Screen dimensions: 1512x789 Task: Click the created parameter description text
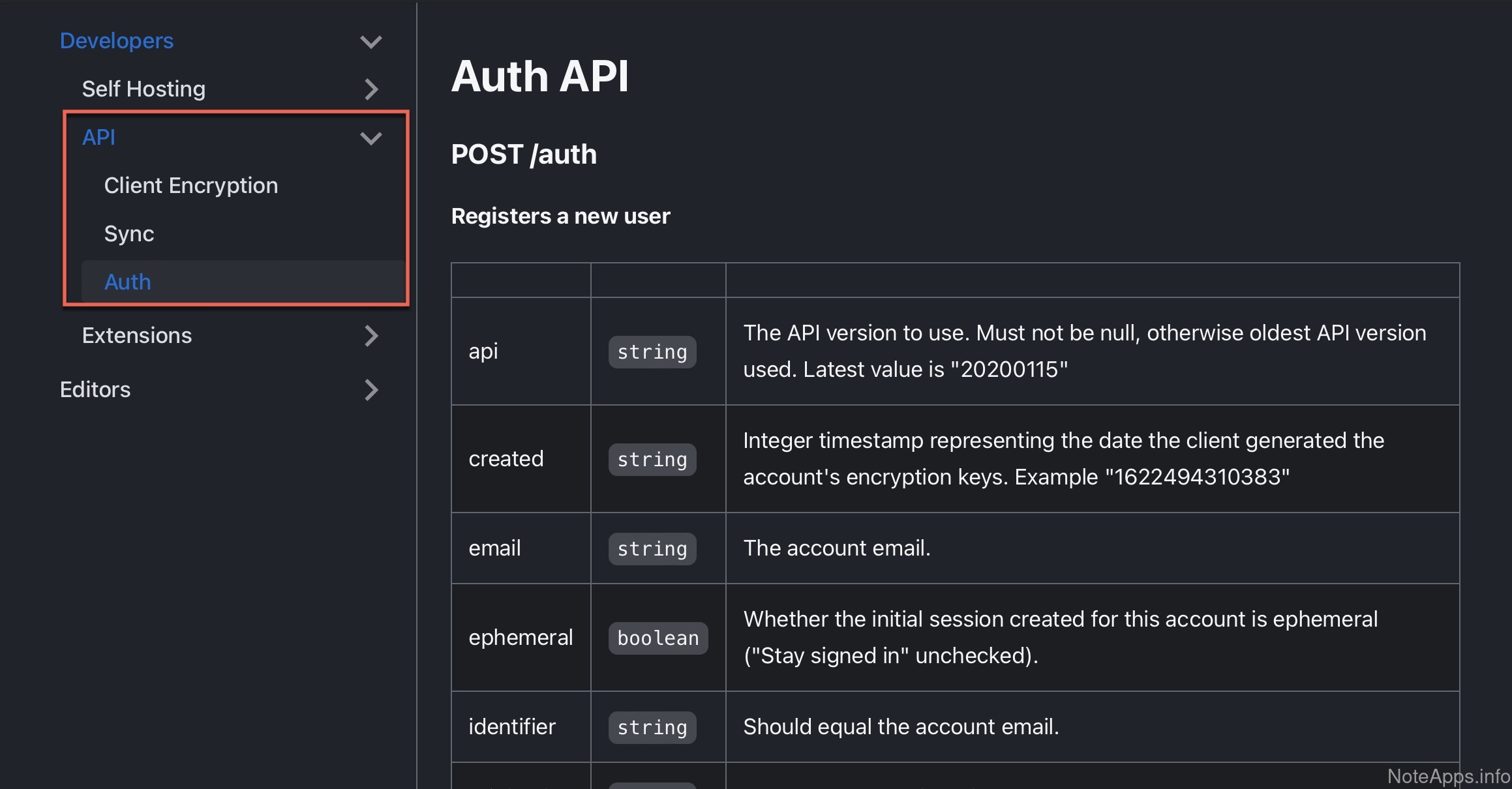coord(1063,458)
